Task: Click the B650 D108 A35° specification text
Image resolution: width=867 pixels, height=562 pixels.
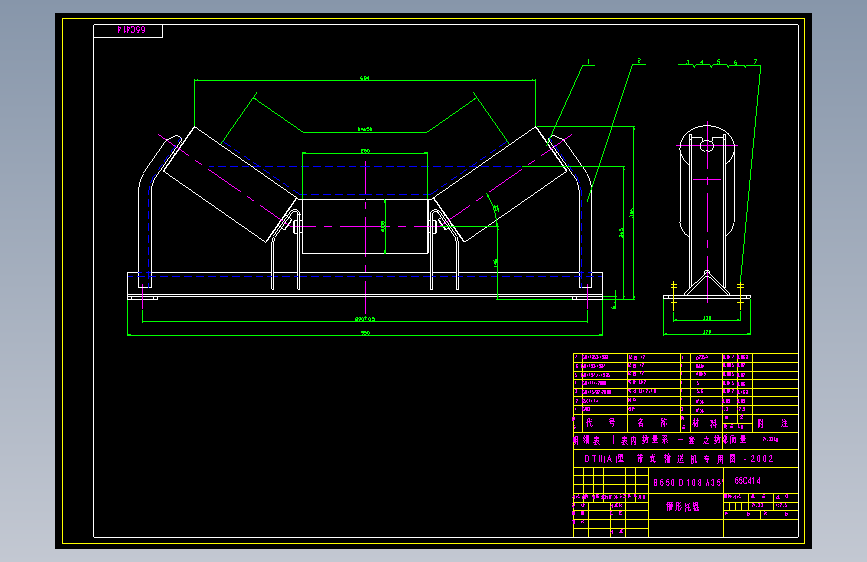Action: pyautogui.click(x=687, y=482)
